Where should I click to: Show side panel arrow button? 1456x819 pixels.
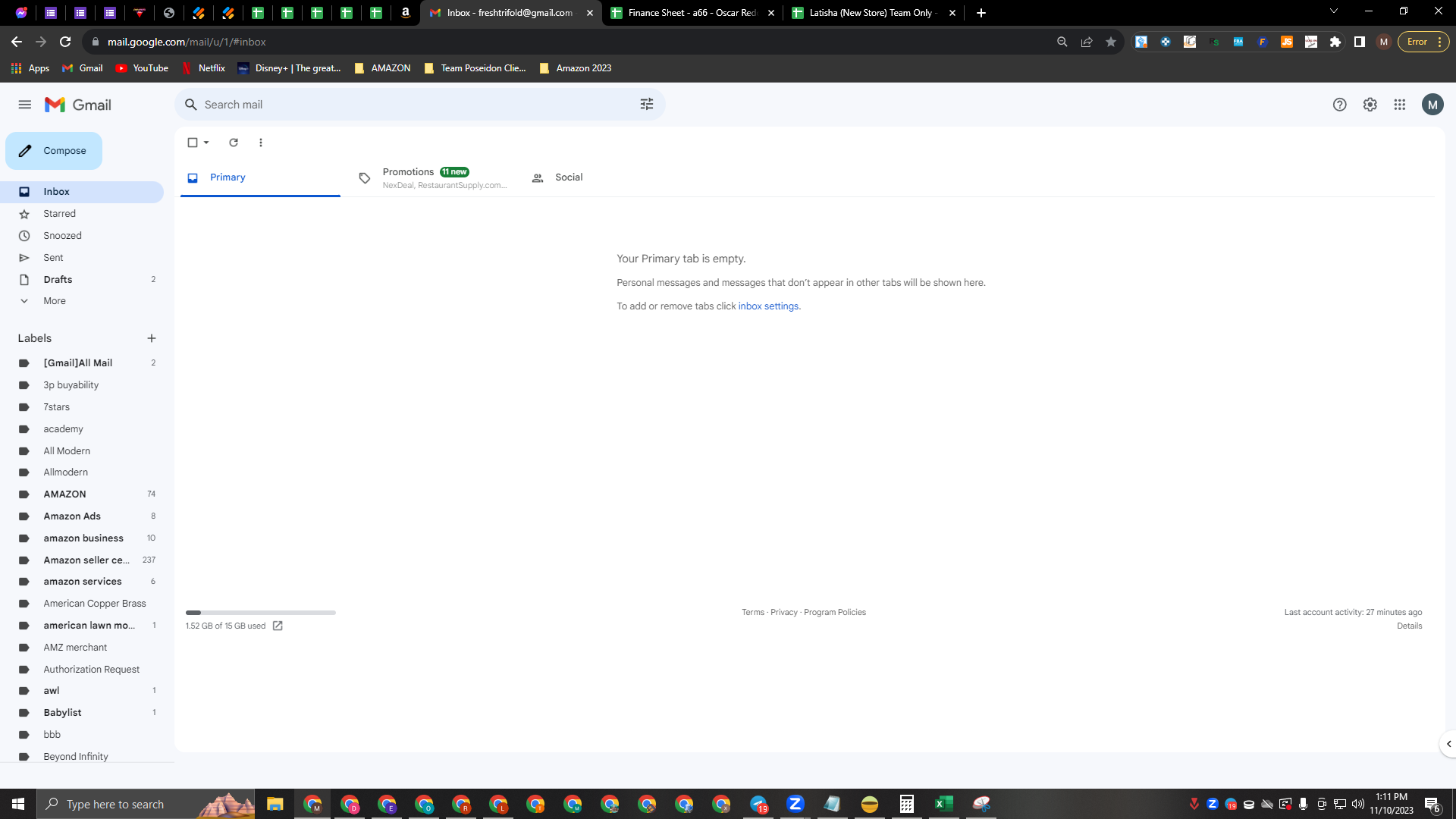(1448, 744)
